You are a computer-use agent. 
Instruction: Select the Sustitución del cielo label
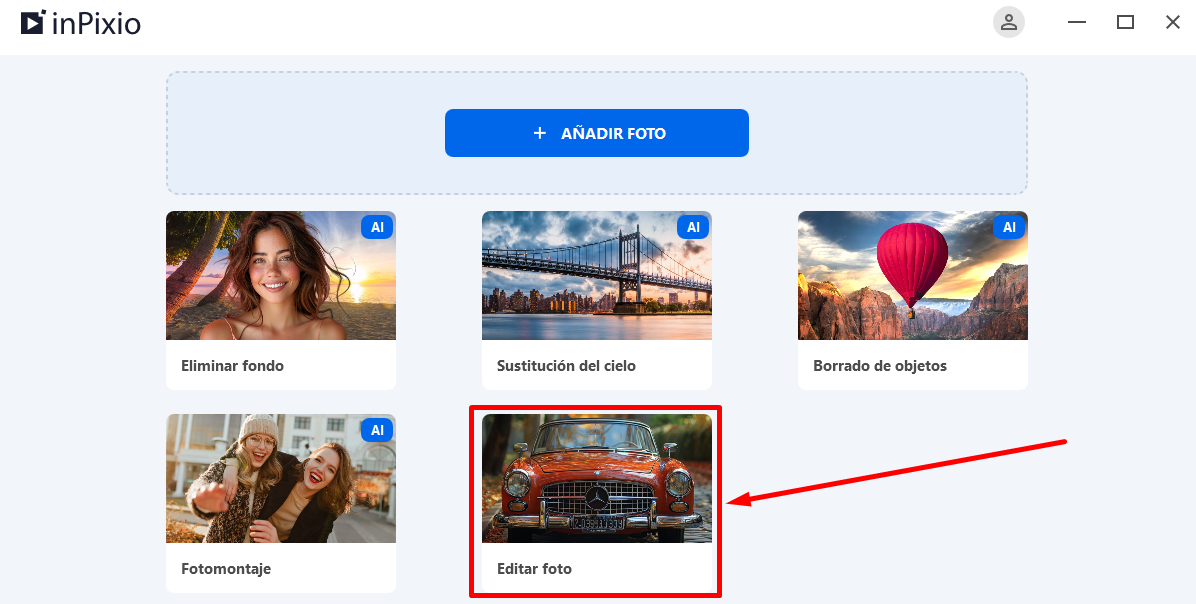[566, 366]
